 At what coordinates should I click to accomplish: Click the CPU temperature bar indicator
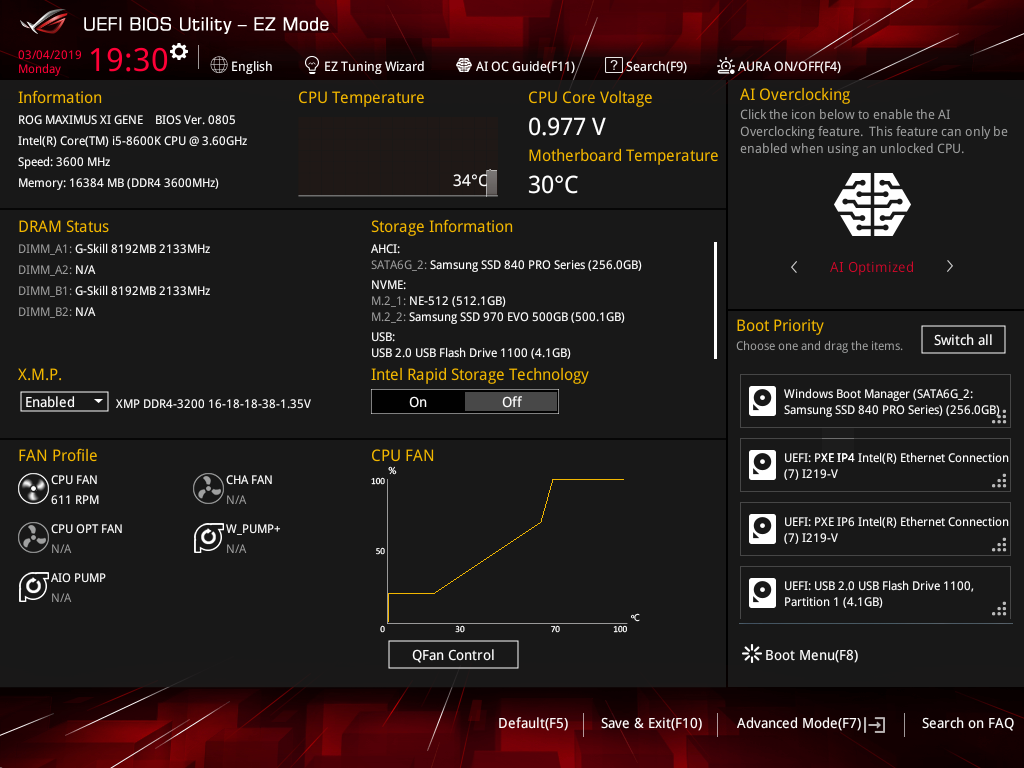491,183
